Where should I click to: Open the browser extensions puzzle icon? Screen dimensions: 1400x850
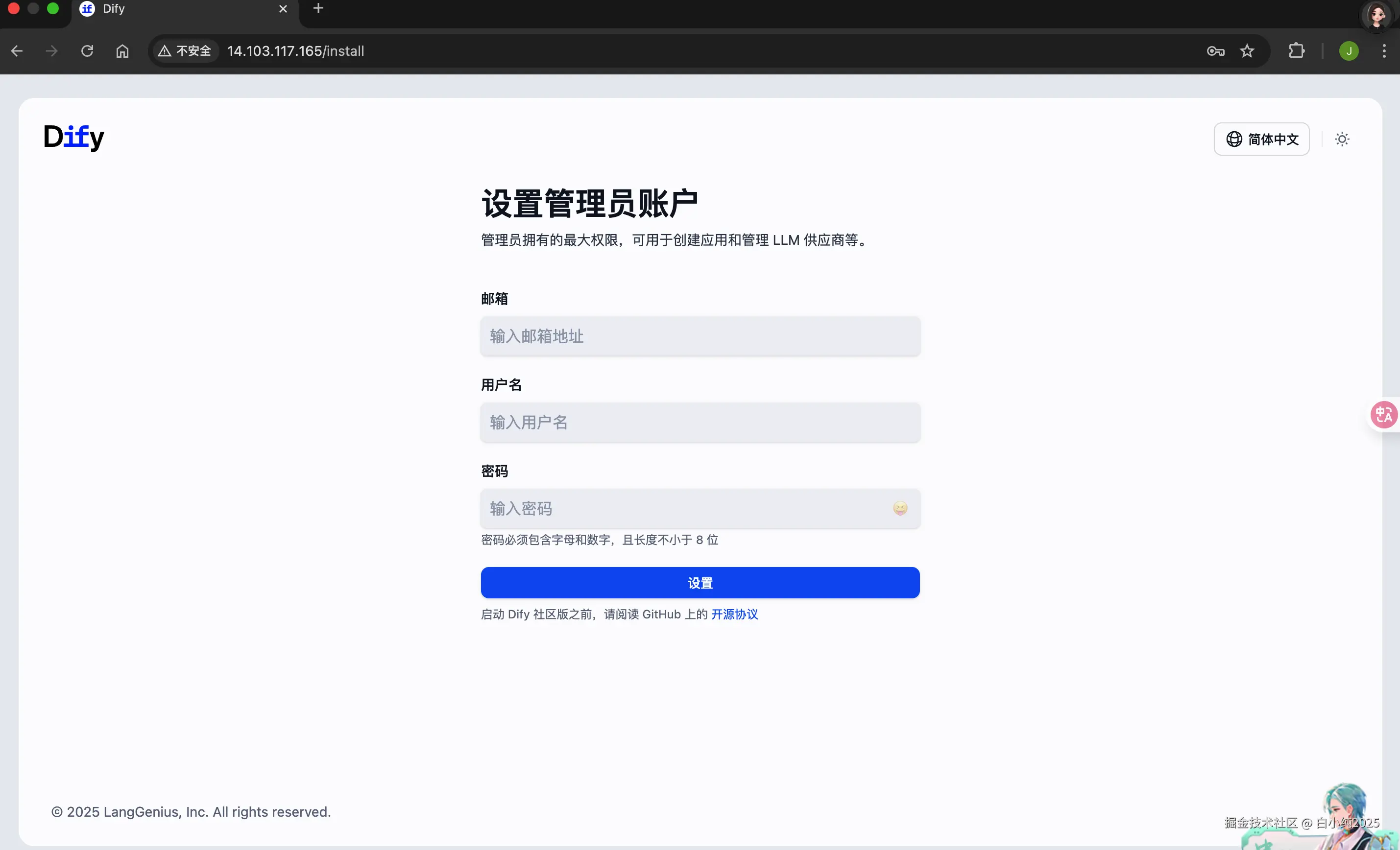pyautogui.click(x=1296, y=51)
